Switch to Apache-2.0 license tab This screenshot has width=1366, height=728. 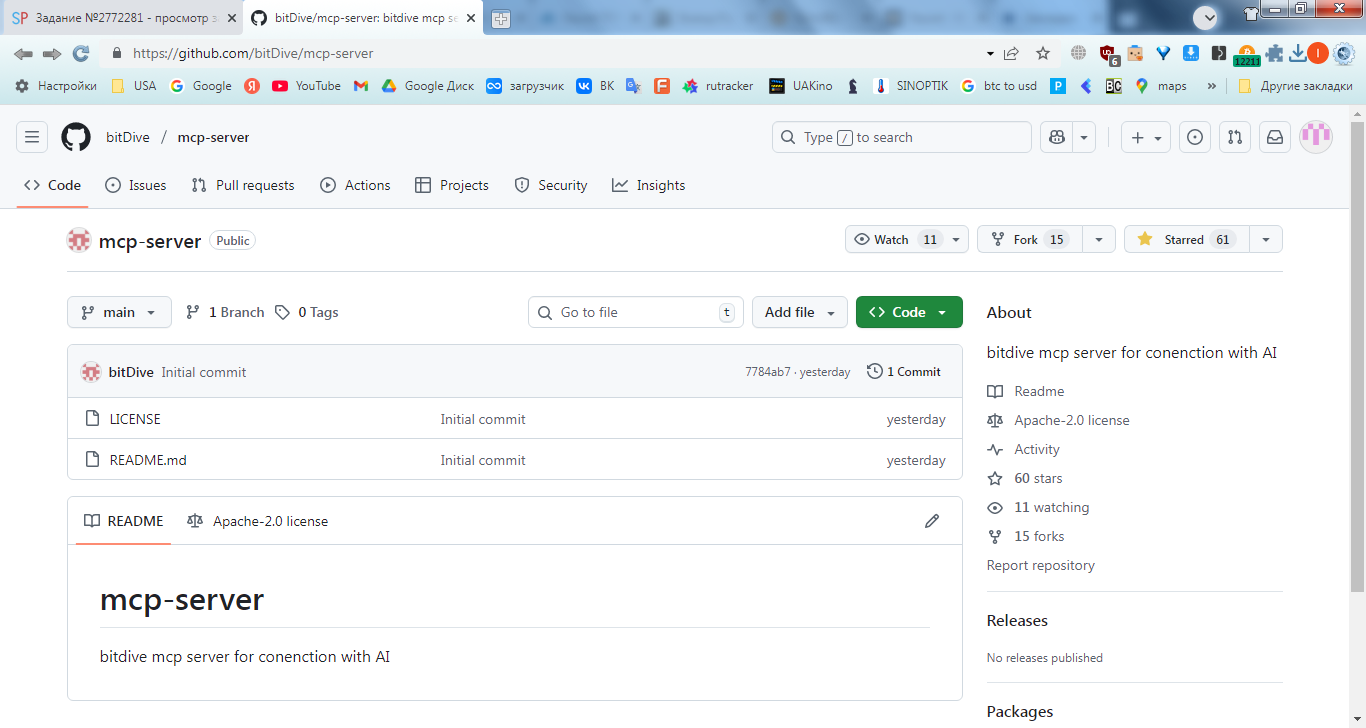click(x=257, y=521)
